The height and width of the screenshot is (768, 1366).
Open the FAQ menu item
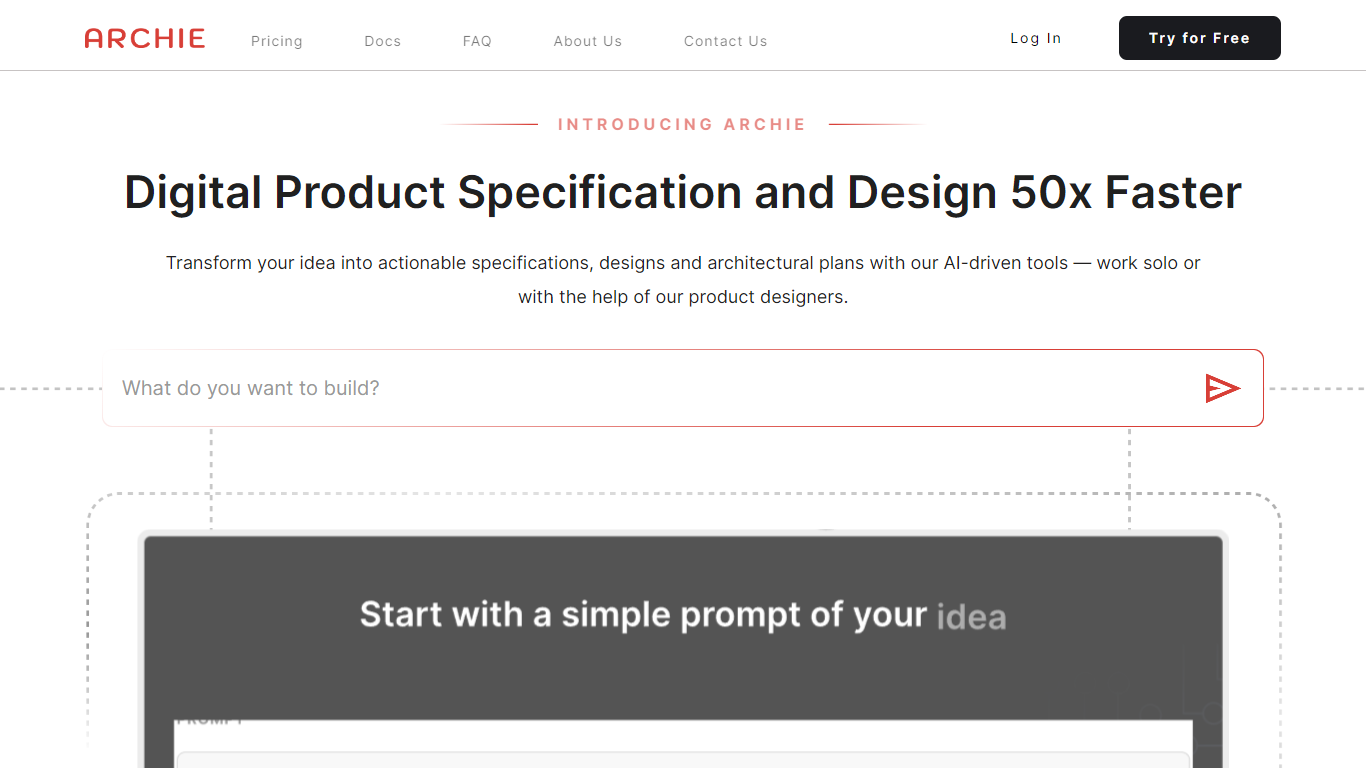(477, 41)
